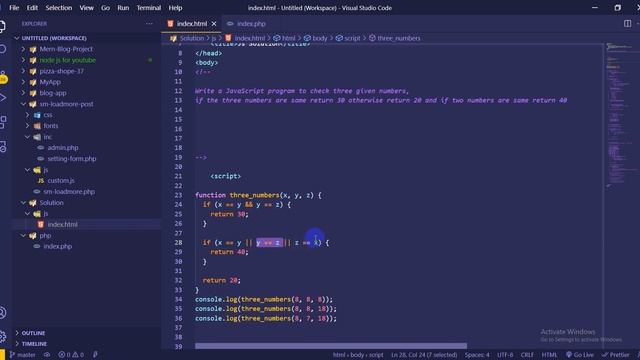The width and height of the screenshot is (640, 360).
Task: Open setting-form.php in the explorer
Action: tap(87, 159)
